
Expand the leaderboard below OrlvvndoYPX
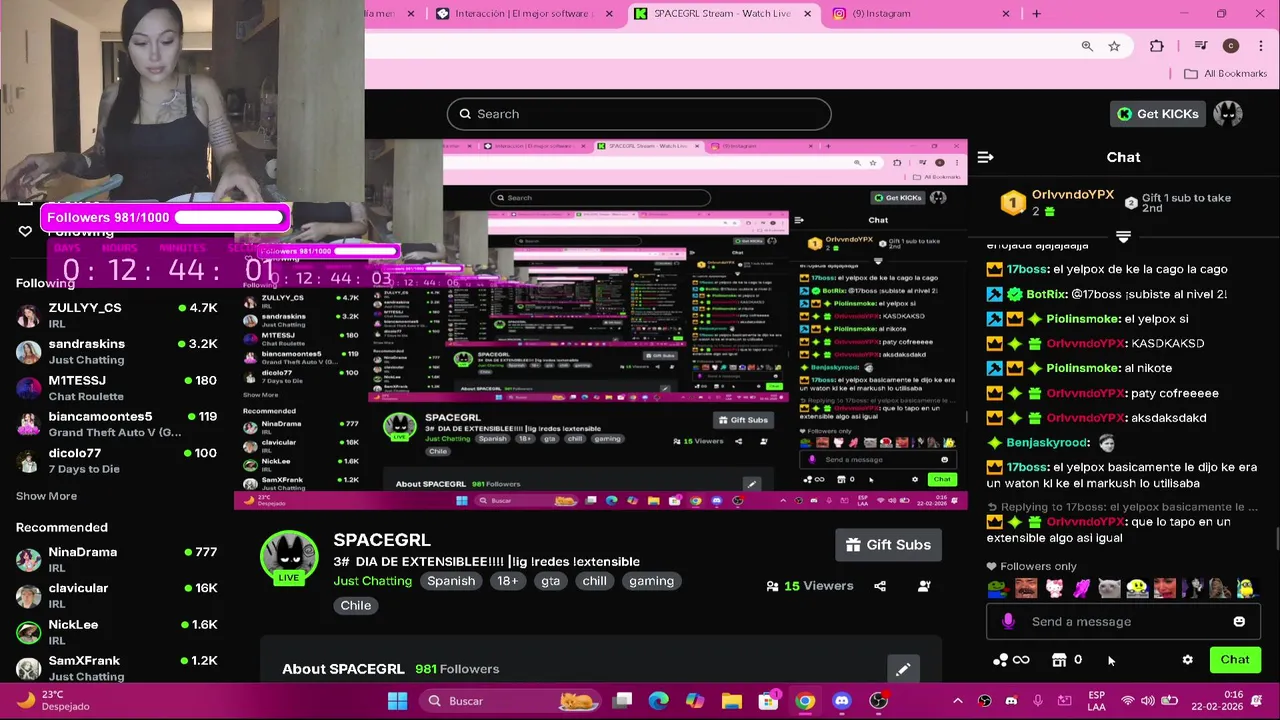(1123, 237)
